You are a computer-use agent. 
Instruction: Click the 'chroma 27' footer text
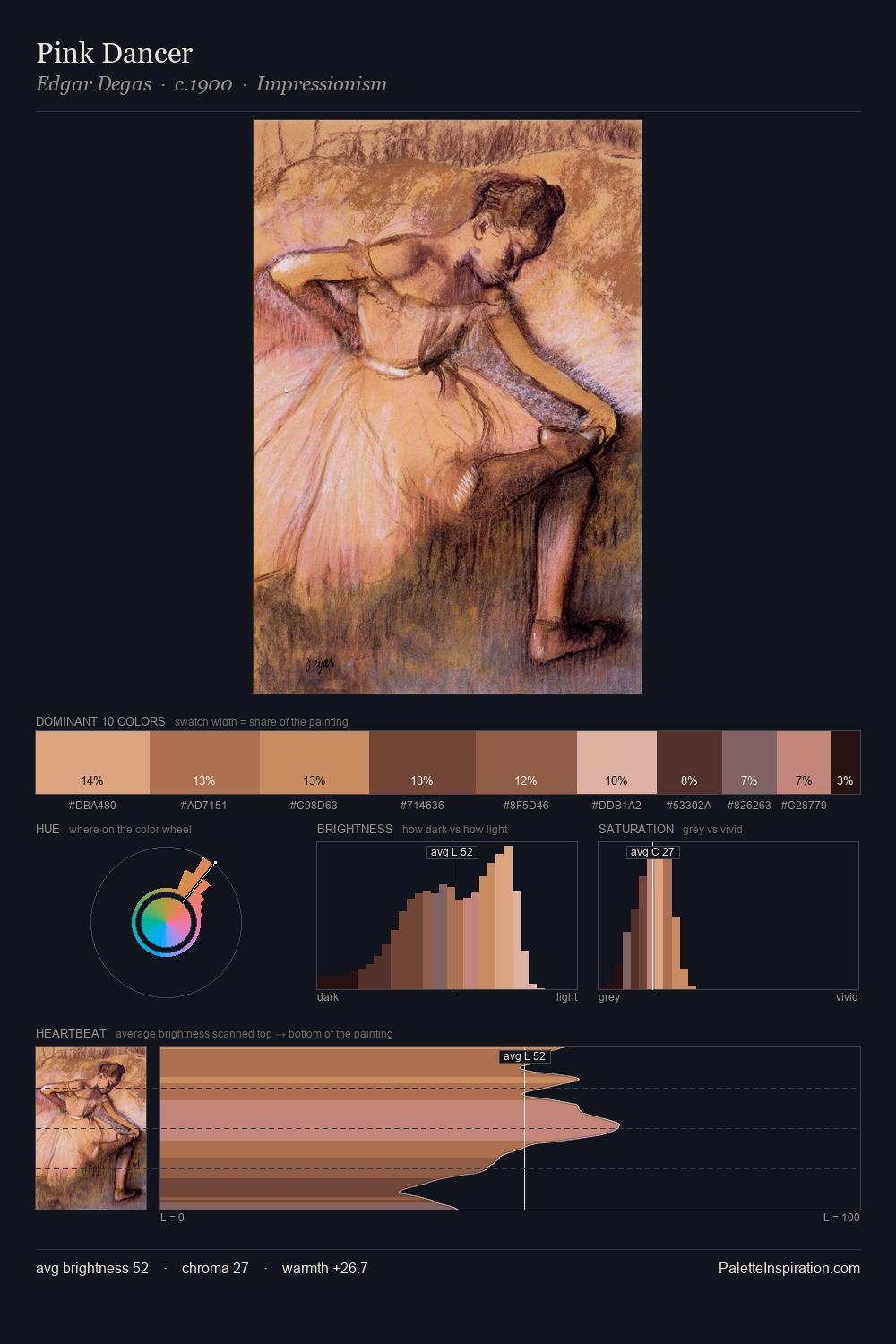215,1268
